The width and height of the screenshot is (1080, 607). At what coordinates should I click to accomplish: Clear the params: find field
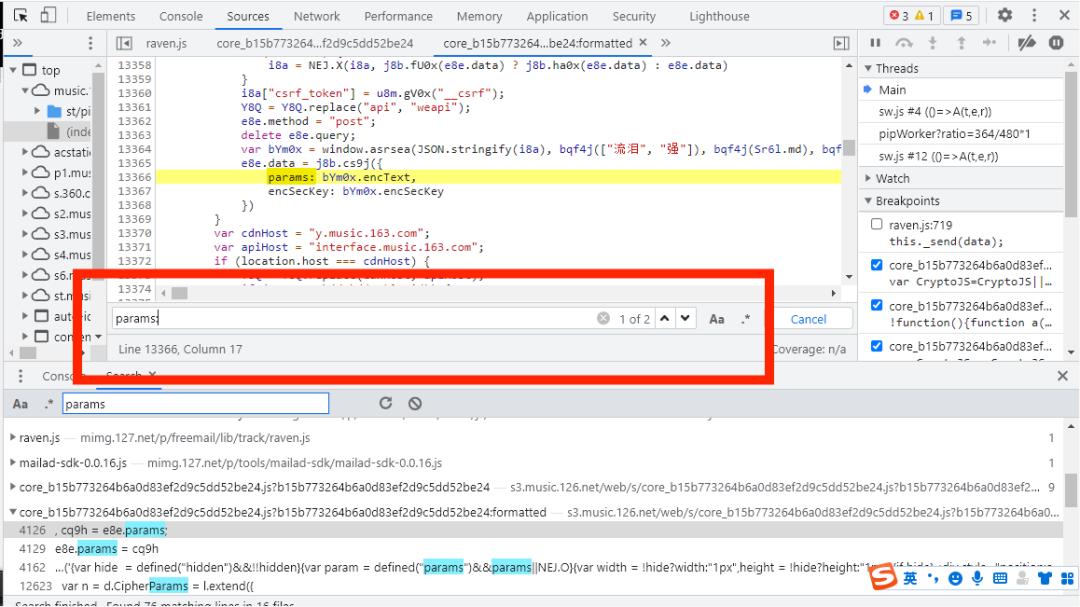(x=603, y=319)
